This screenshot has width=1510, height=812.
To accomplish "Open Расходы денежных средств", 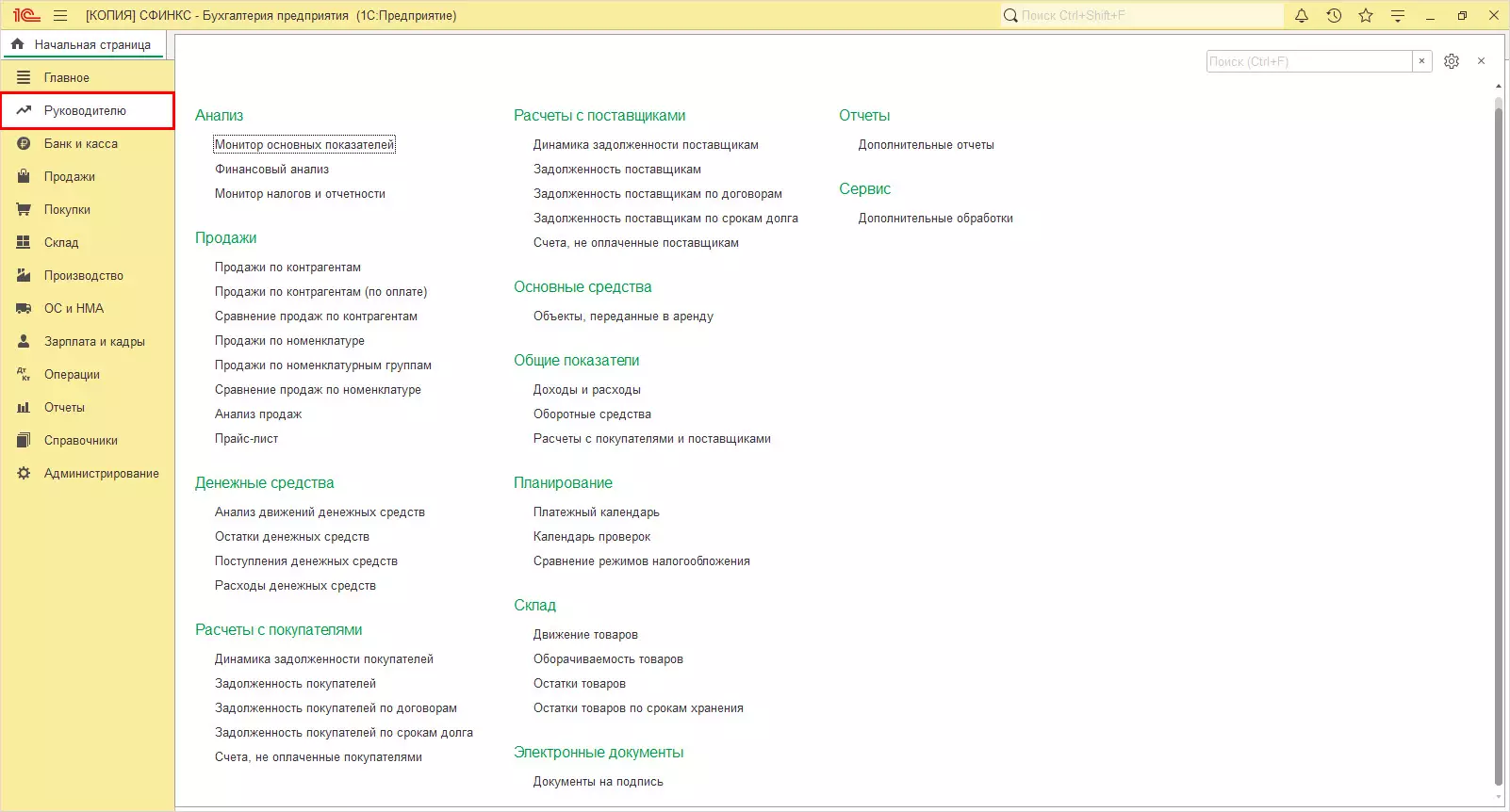I will [x=295, y=586].
